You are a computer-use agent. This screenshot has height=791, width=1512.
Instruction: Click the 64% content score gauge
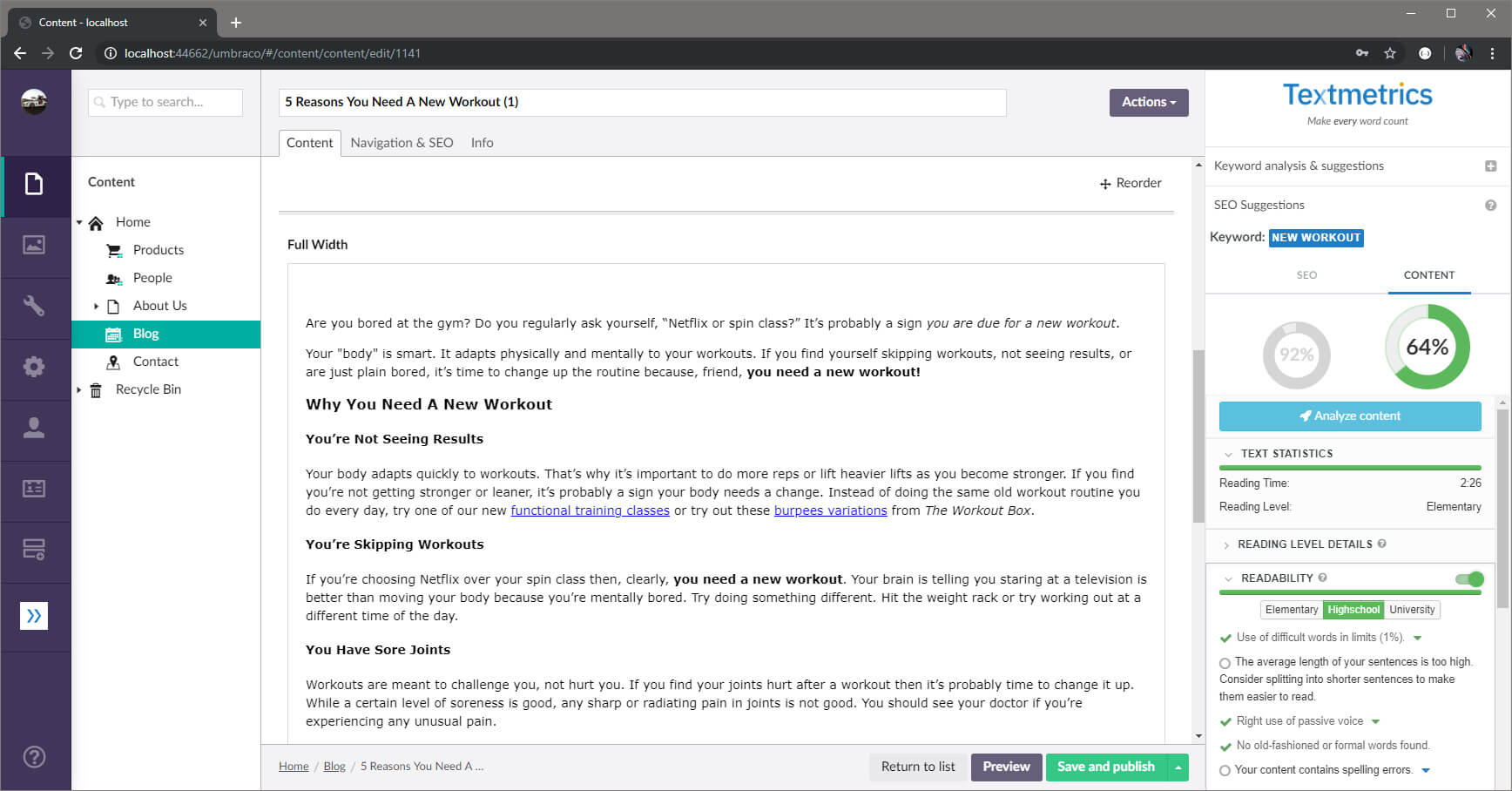pyautogui.click(x=1427, y=347)
